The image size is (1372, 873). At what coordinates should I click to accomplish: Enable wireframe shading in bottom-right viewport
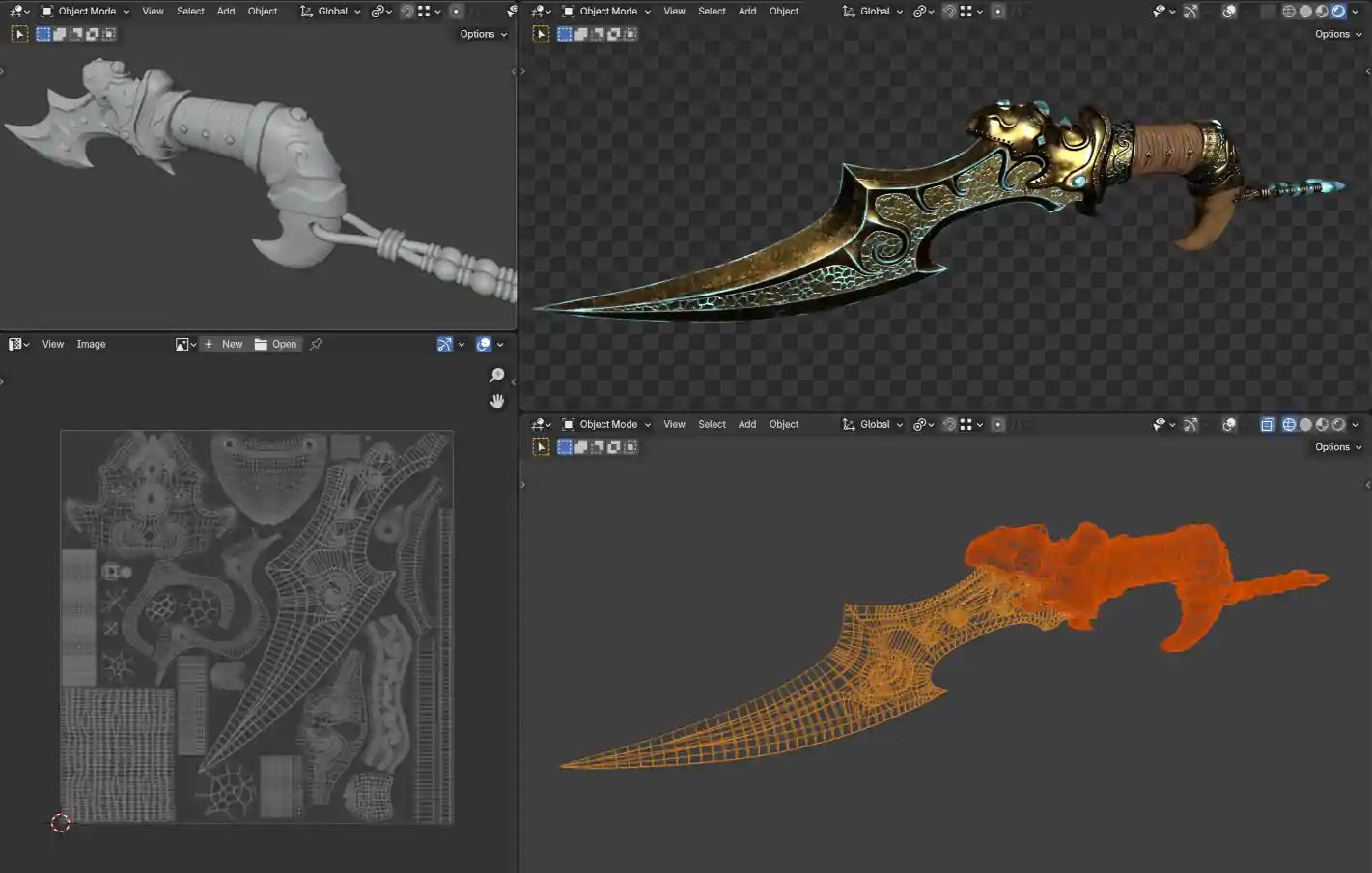pos(1289,425)
